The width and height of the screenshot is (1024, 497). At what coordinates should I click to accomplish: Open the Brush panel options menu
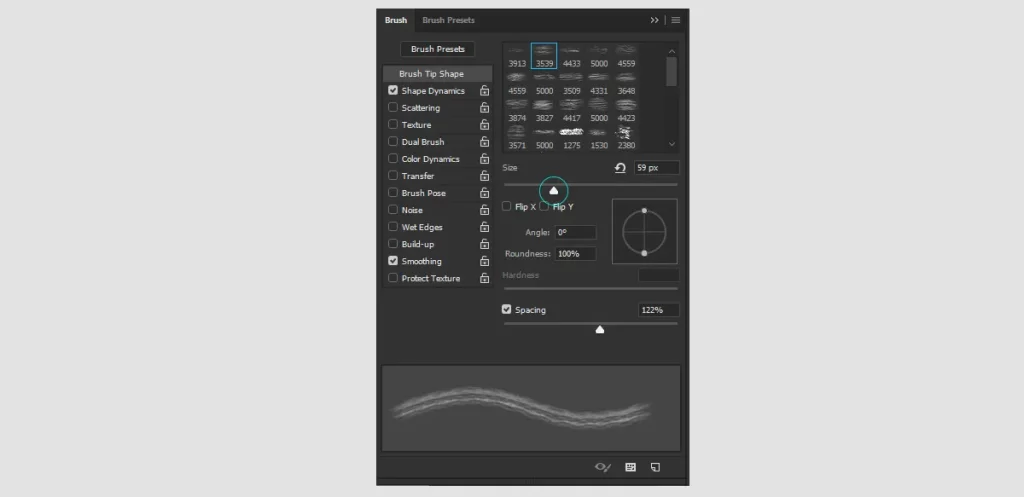click(x=676, y=20)
